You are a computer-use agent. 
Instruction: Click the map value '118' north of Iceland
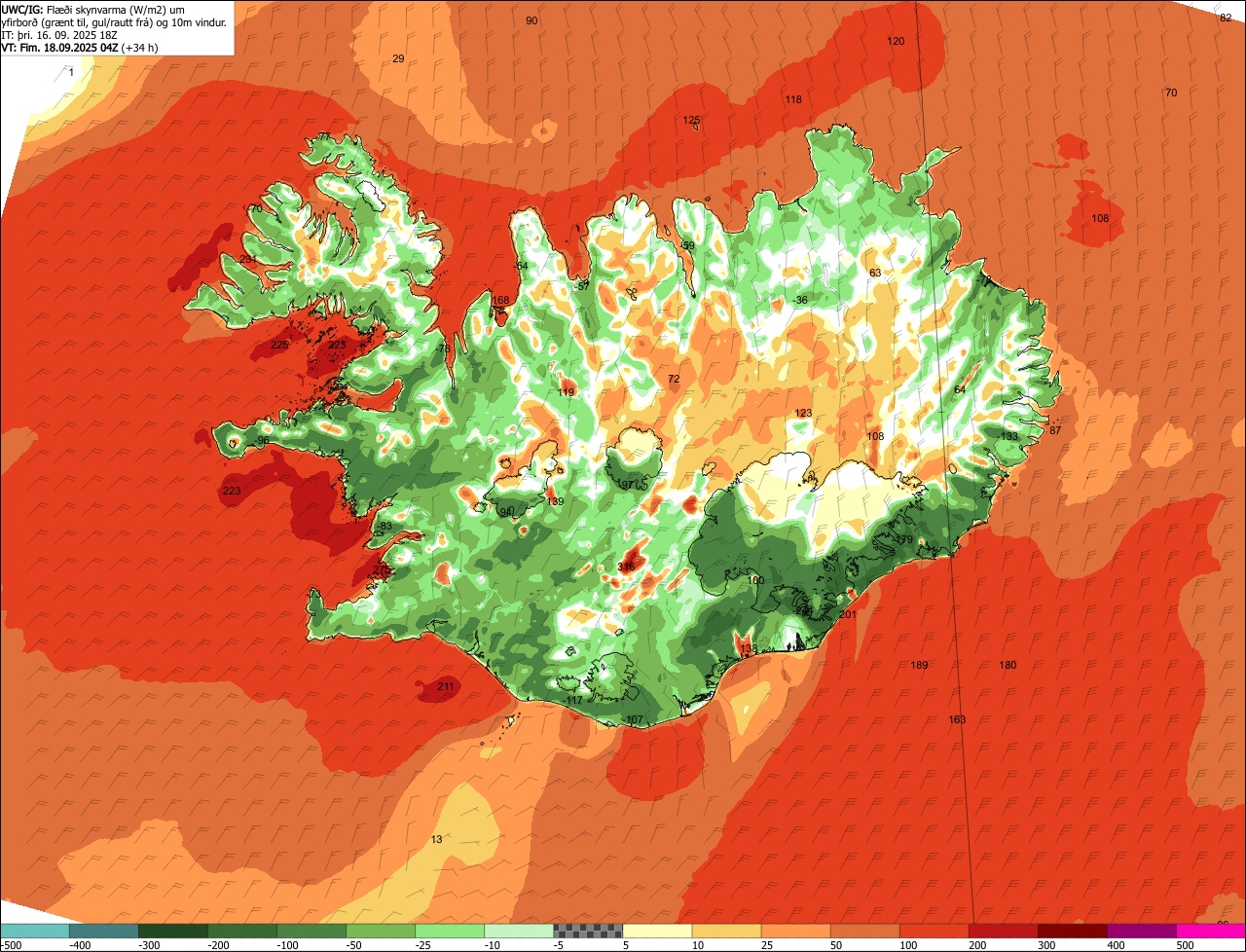(793, 99)
